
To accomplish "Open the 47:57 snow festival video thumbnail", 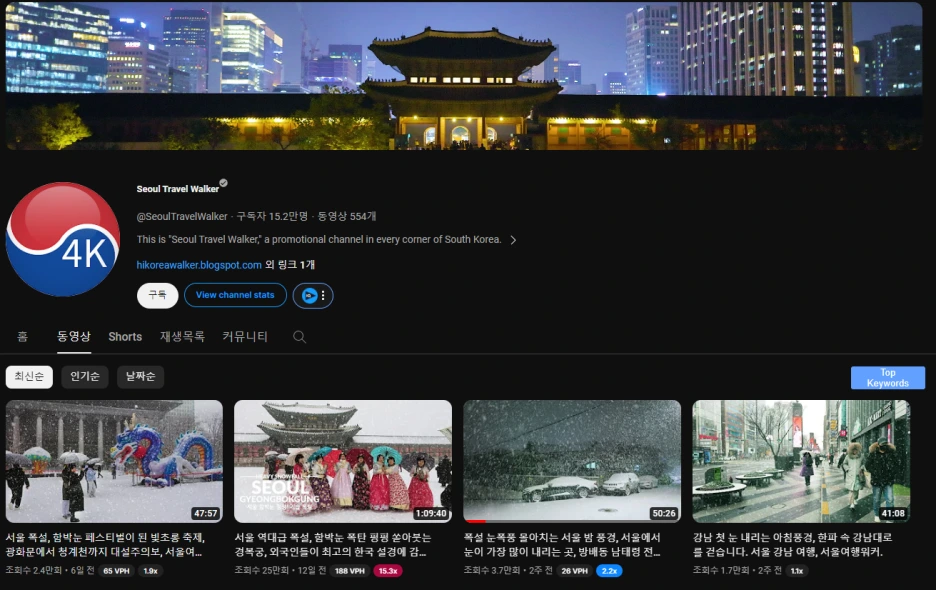I will [114, 462].
